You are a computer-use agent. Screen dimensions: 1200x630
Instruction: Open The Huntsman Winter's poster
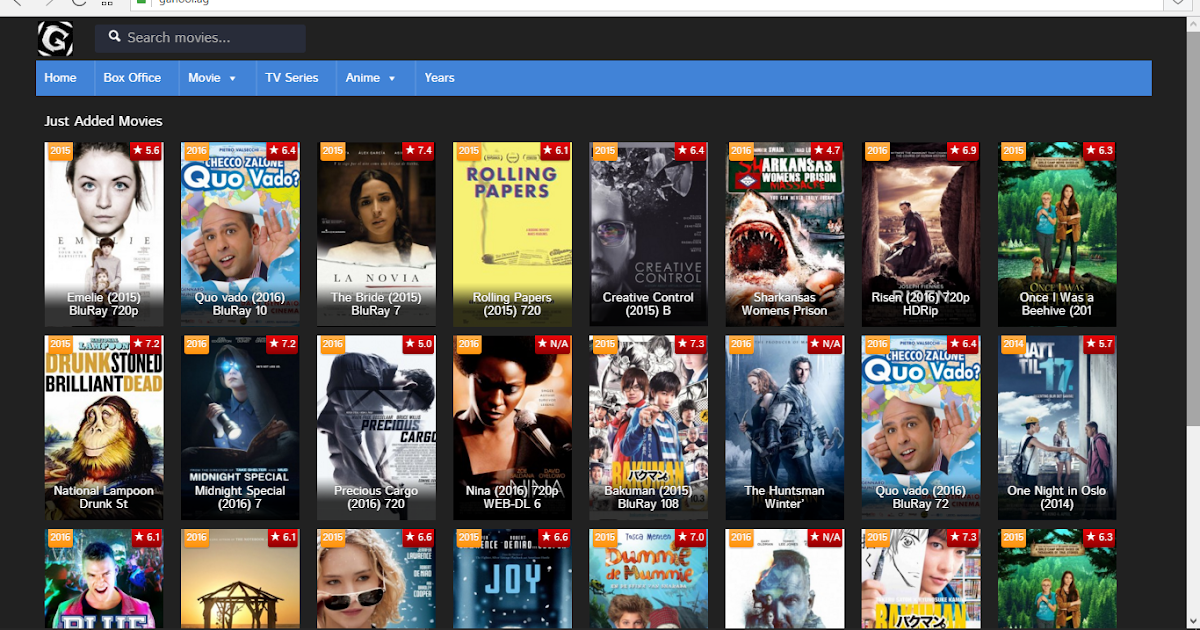pos(784,427)
